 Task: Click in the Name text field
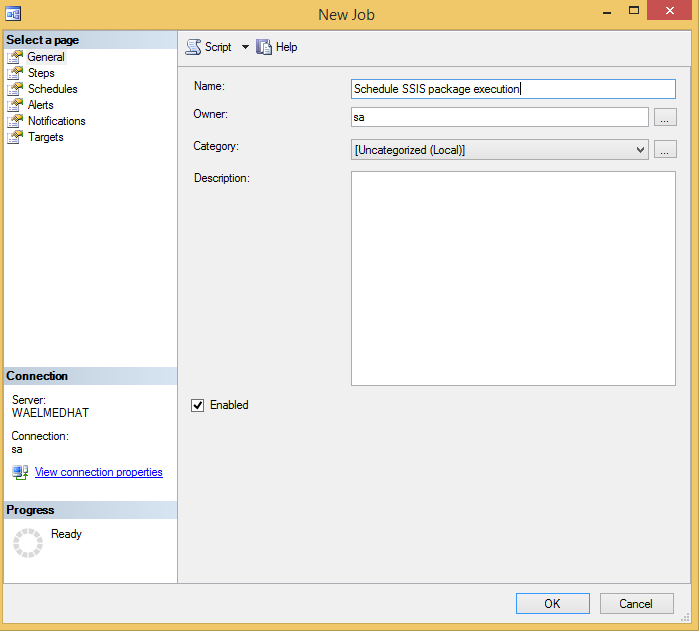pyautogui.click(x=513, y=89)
